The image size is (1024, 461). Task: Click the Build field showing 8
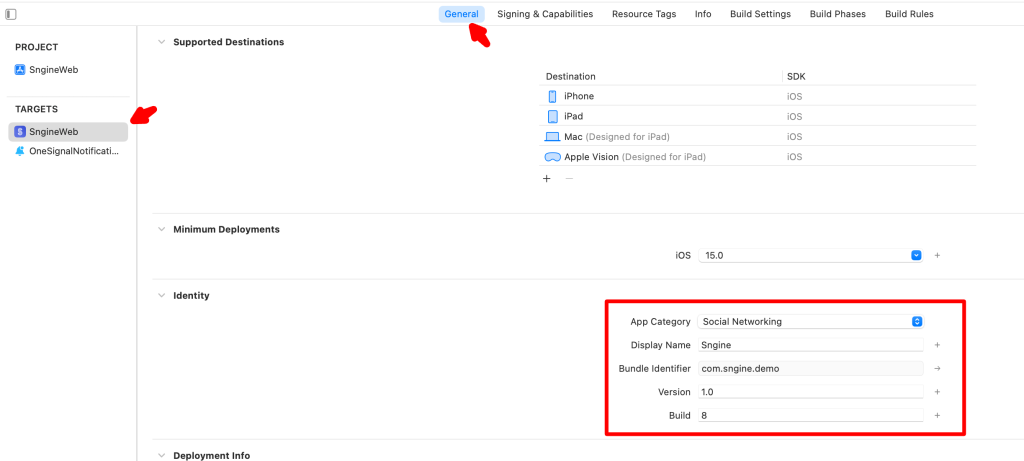pos(810,416)
